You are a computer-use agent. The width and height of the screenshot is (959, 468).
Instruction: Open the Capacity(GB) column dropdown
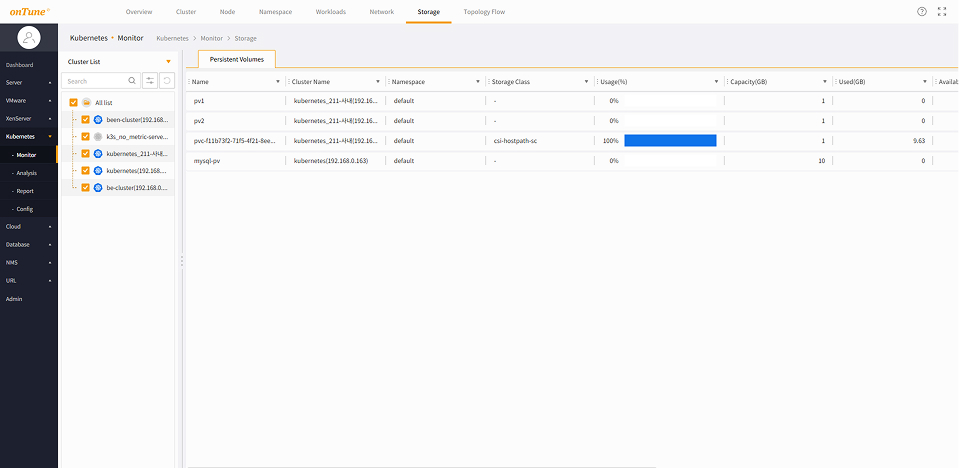pyautogui.click(x=824, y=81)
